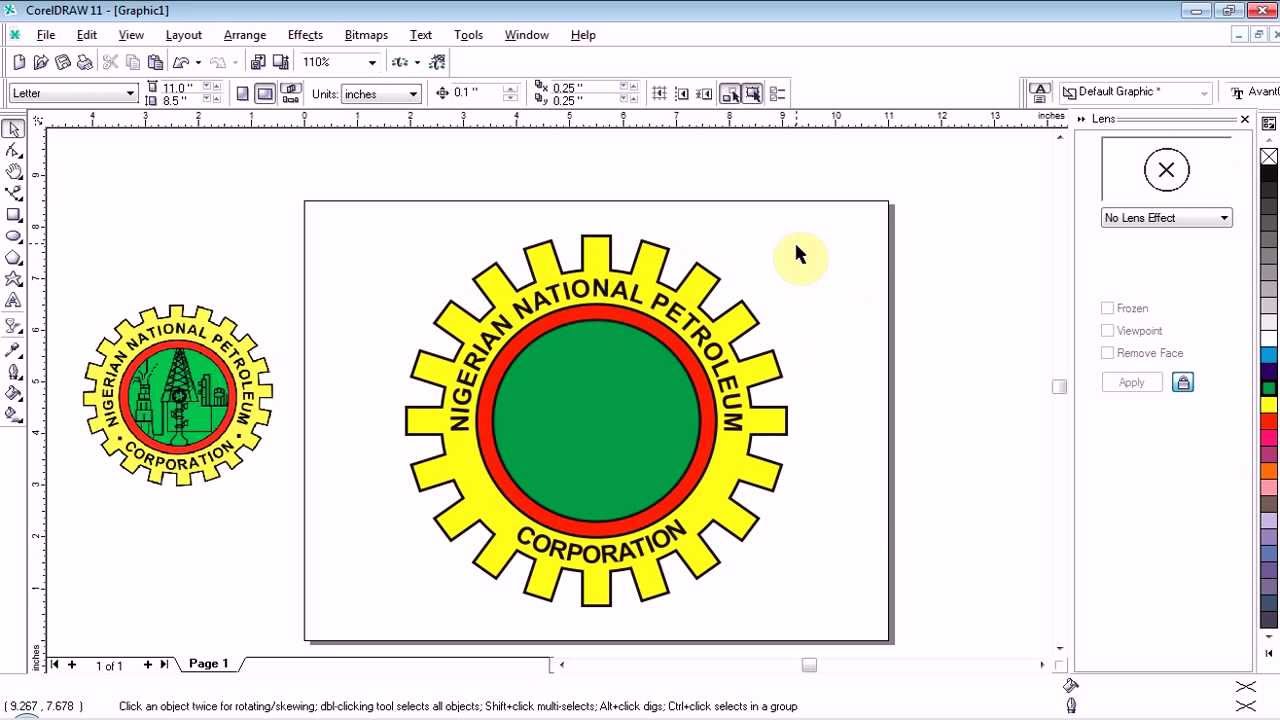The width and height of the screenshot is (1280, 720).
Task: Switch to the Page 1 tab
Action: (209, 664)
